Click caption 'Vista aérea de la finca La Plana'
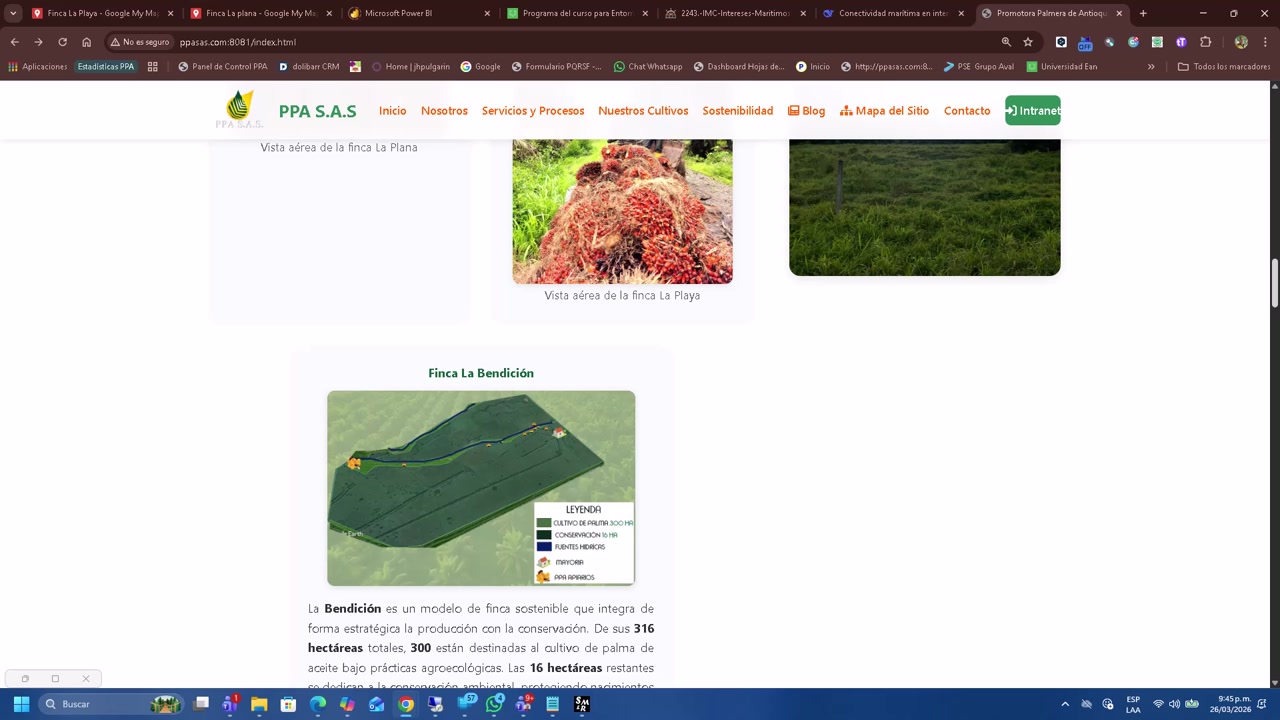This screenshot has width=1280, height=720. click(x=339, y=148)
